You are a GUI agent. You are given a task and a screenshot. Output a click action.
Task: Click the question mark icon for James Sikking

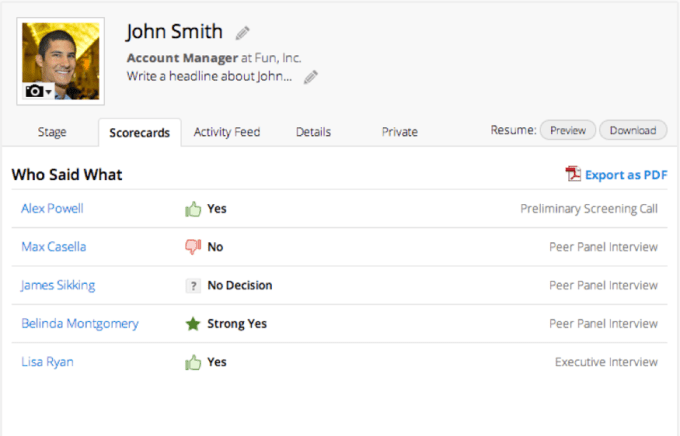193,285
